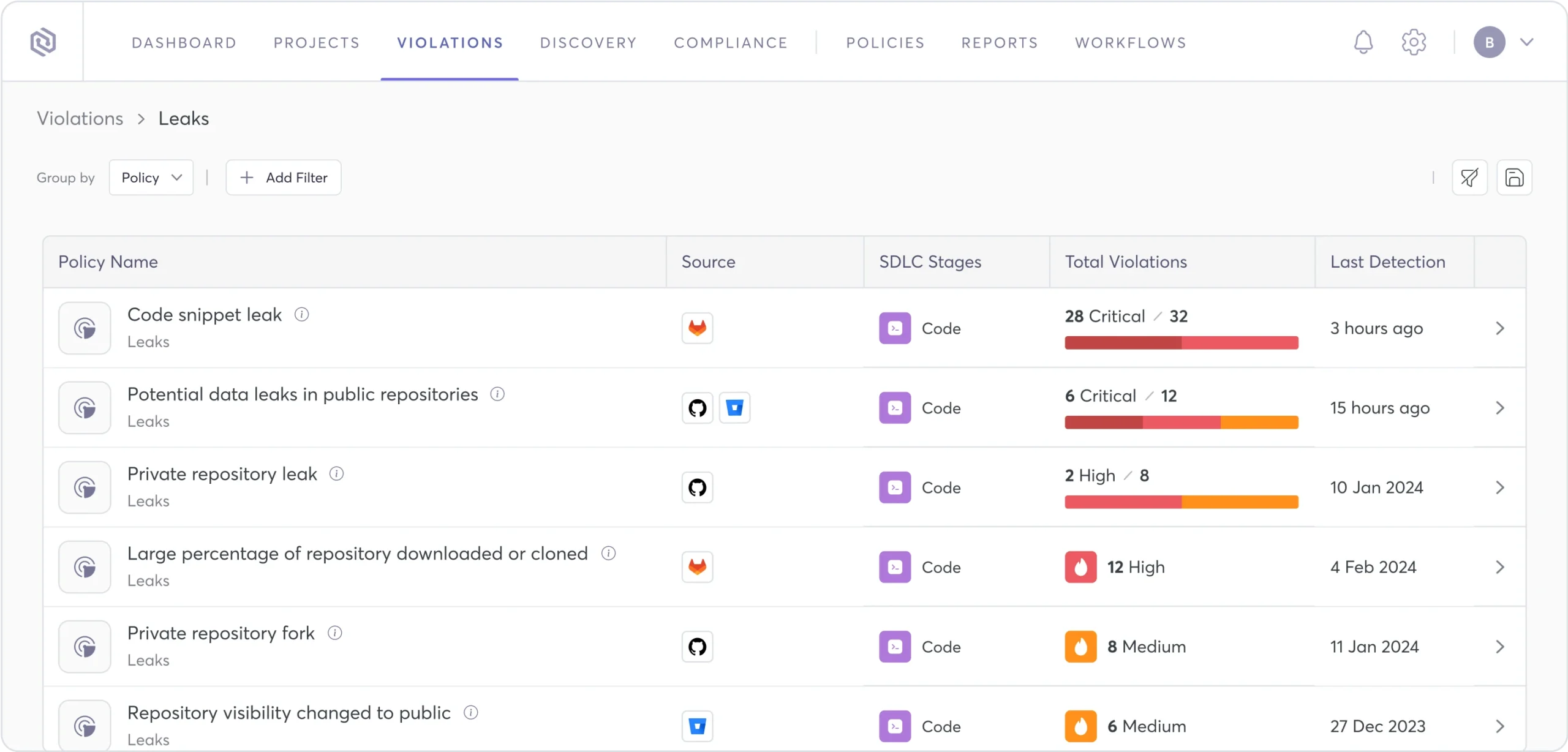
Task: Open the Group by Policy dropdown
Action: click(151, 178)
